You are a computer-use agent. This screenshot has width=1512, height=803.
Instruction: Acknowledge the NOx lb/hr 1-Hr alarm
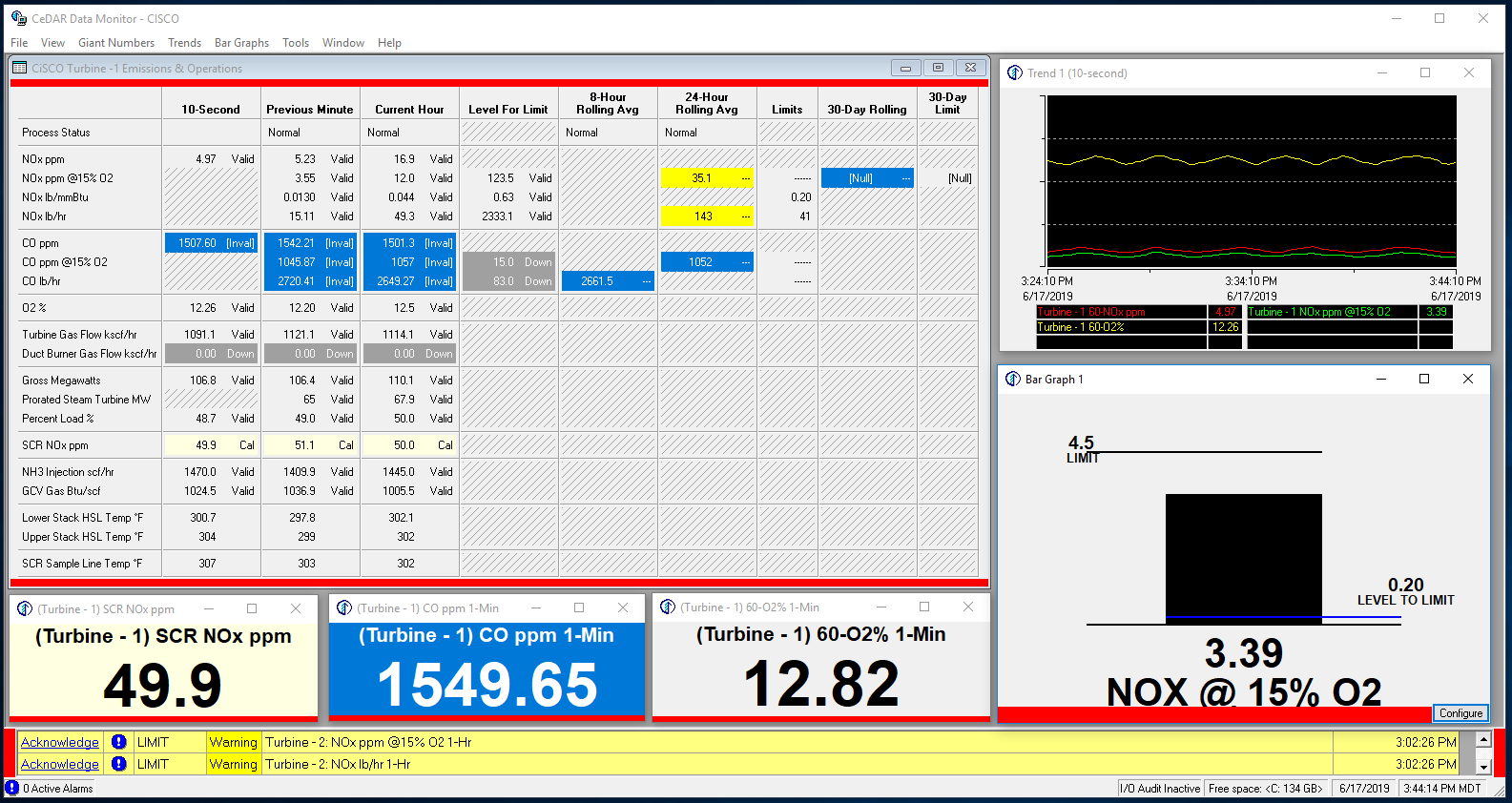pyautogui.click(x=60, y=764)
